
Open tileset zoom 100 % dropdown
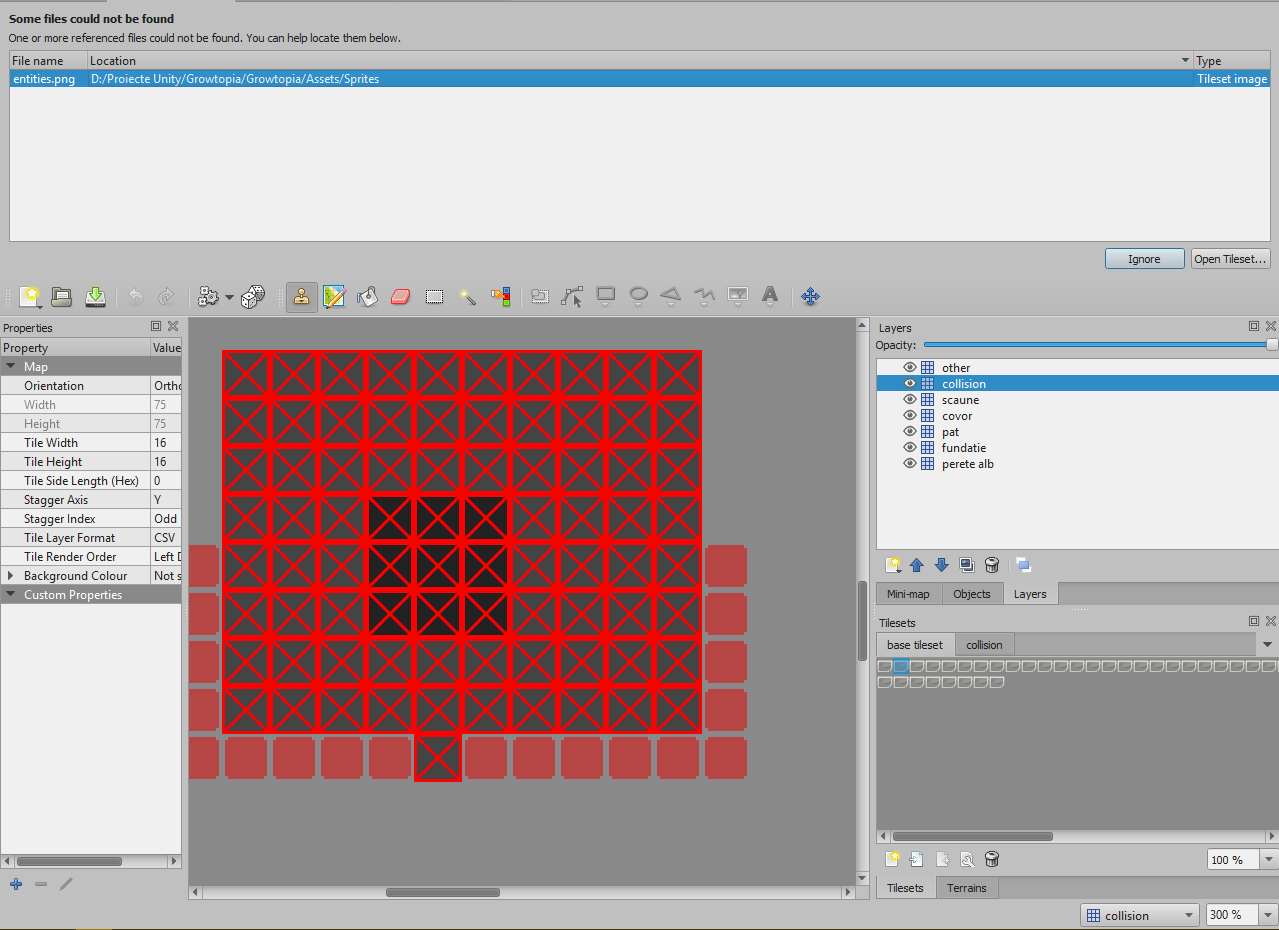[1270, 860]
